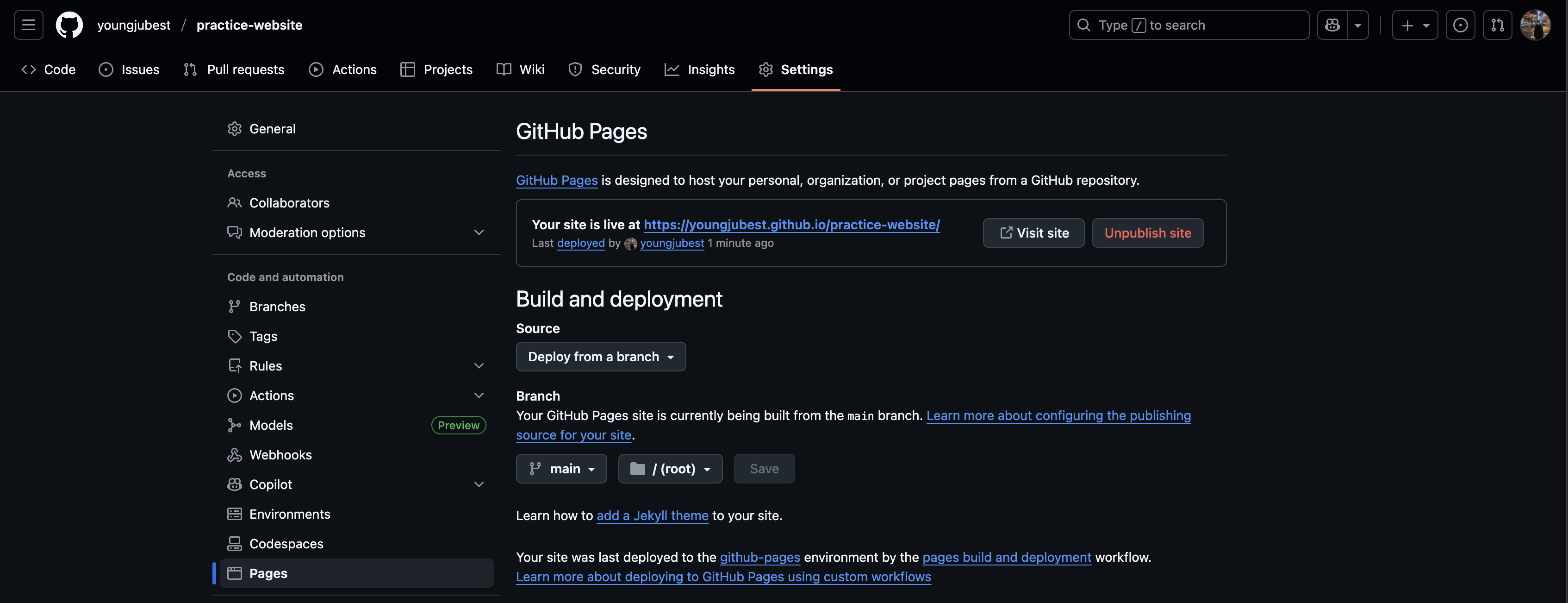Open the add a Jekyll theme link

click(652, 515)
